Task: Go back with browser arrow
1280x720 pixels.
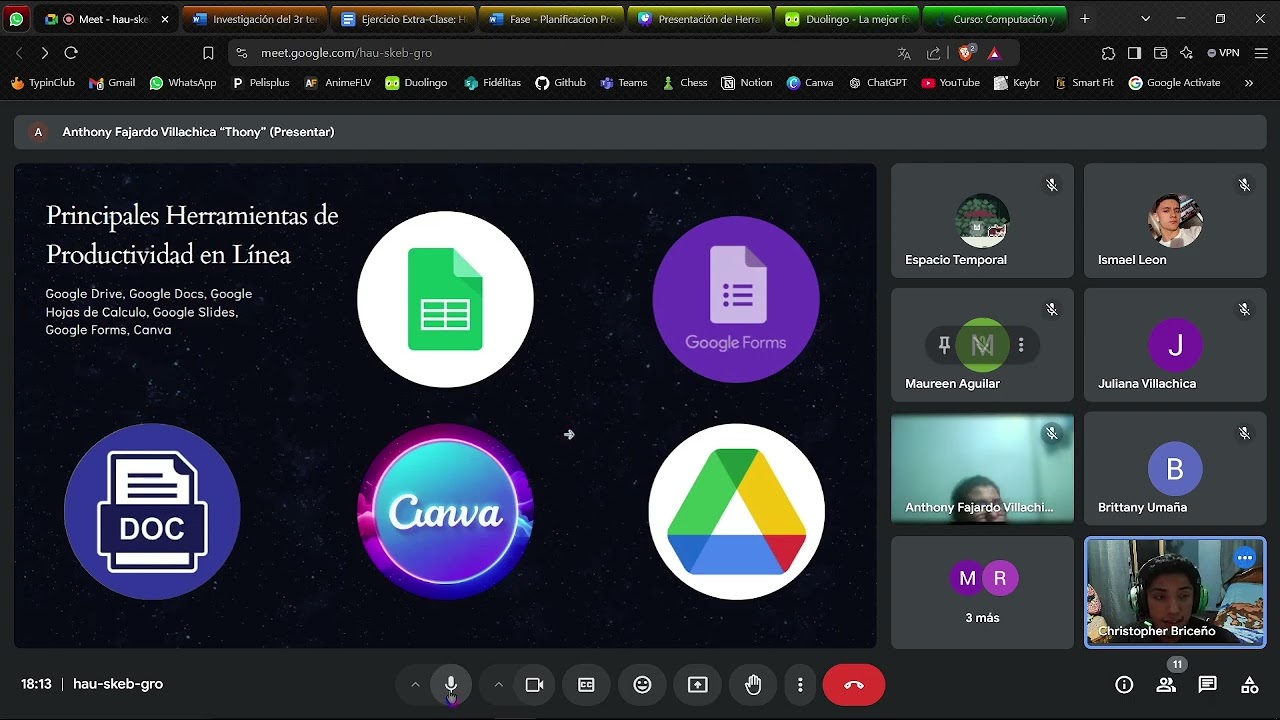Action: (x=18, y=53)
